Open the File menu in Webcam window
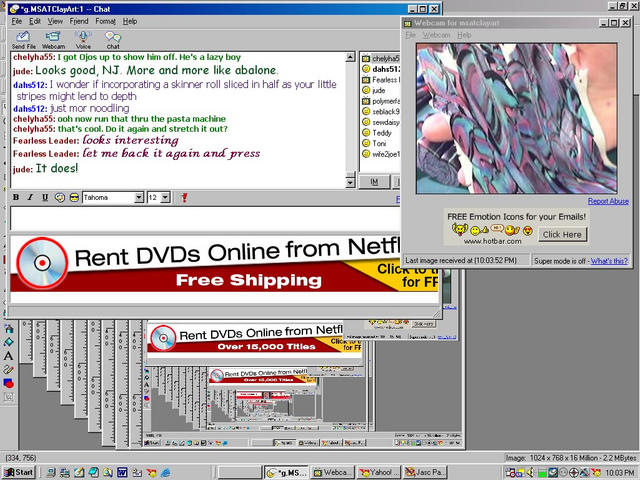The image size is (640, 480). [x=411, y=35]
